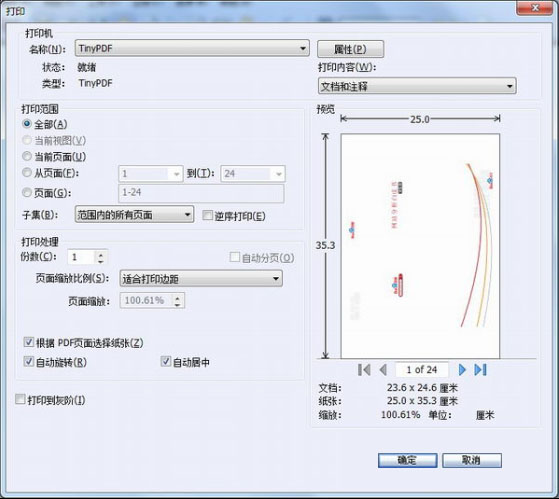Jump to last preview page

481,370
